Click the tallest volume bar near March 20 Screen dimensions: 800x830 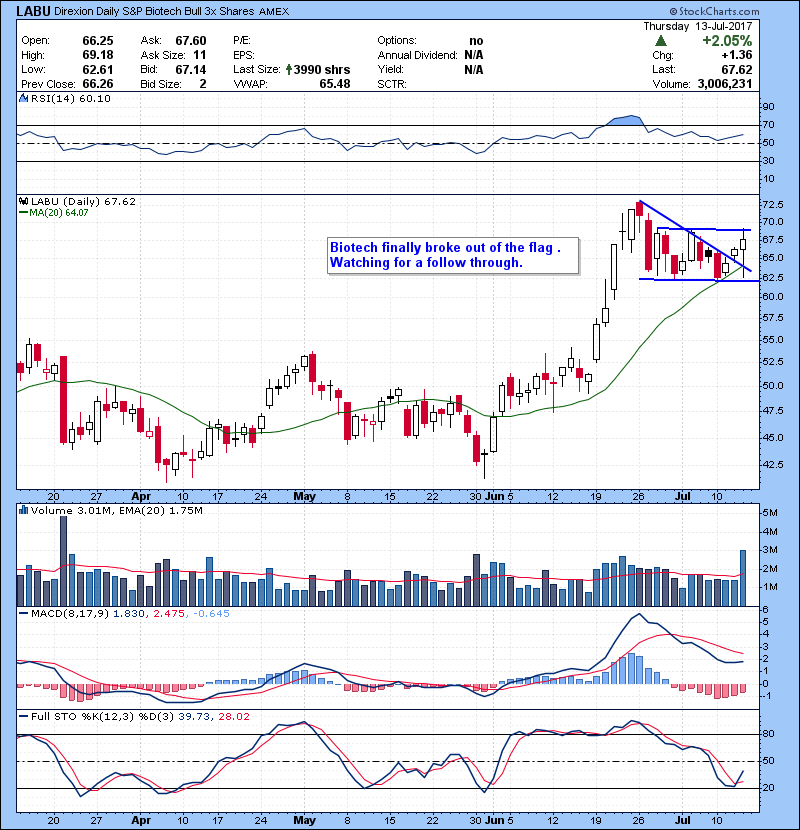(64, 561)
